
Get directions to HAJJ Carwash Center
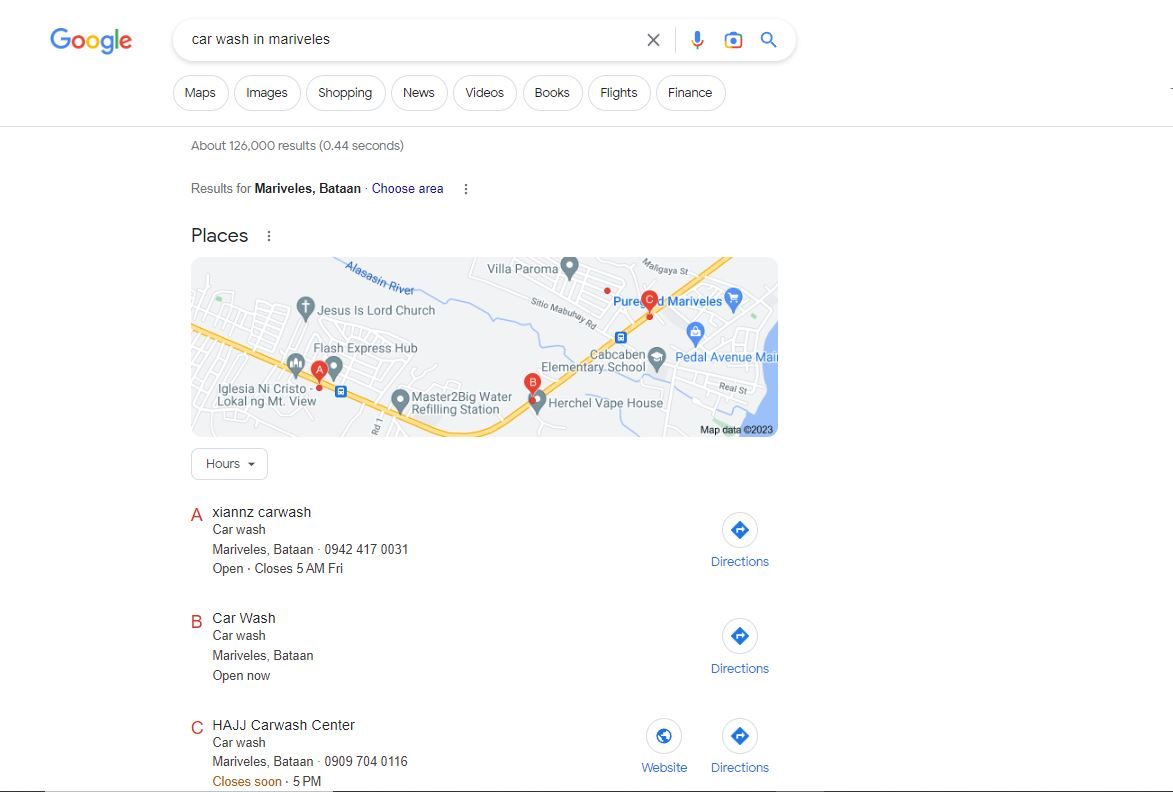coord(739,737)
